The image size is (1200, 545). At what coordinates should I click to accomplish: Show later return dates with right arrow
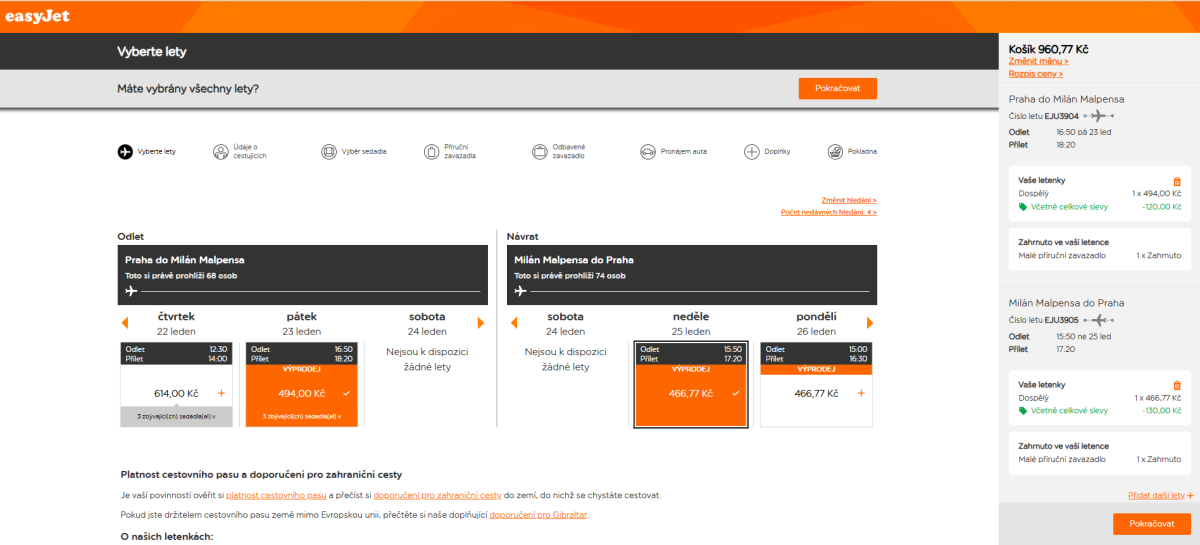[x=869, y=323]
